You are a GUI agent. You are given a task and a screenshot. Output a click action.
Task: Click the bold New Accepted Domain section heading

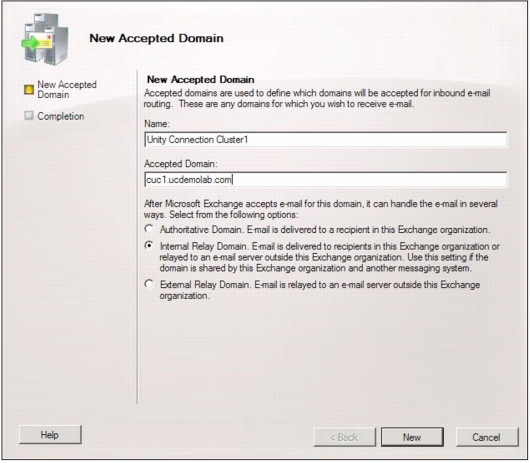tap(200, 80)
